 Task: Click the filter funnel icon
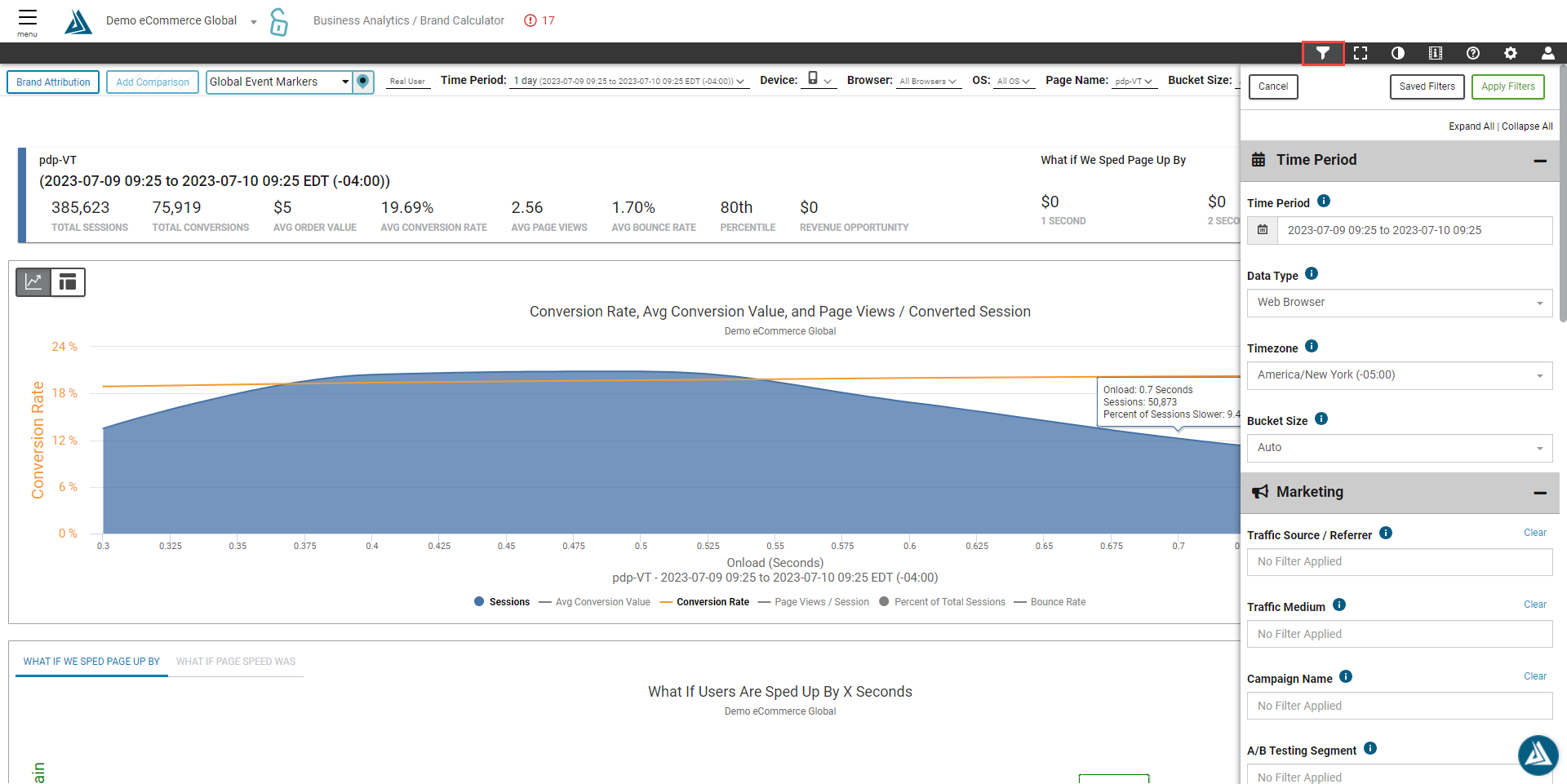[x=1322, y=53]
